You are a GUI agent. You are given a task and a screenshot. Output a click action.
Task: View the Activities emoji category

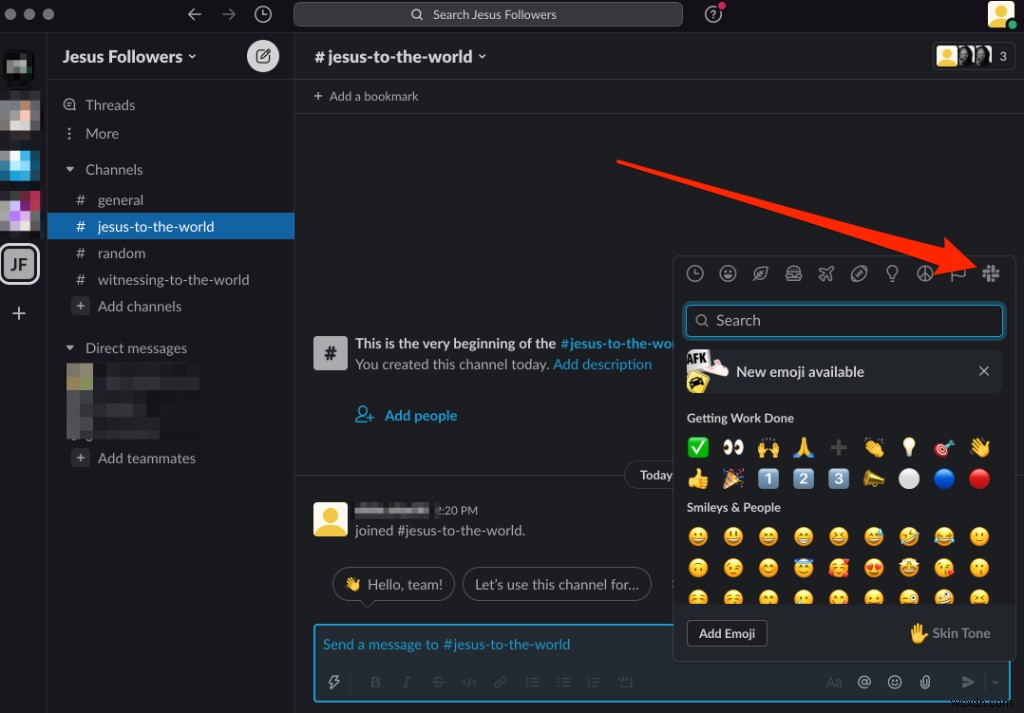point(859,273)
